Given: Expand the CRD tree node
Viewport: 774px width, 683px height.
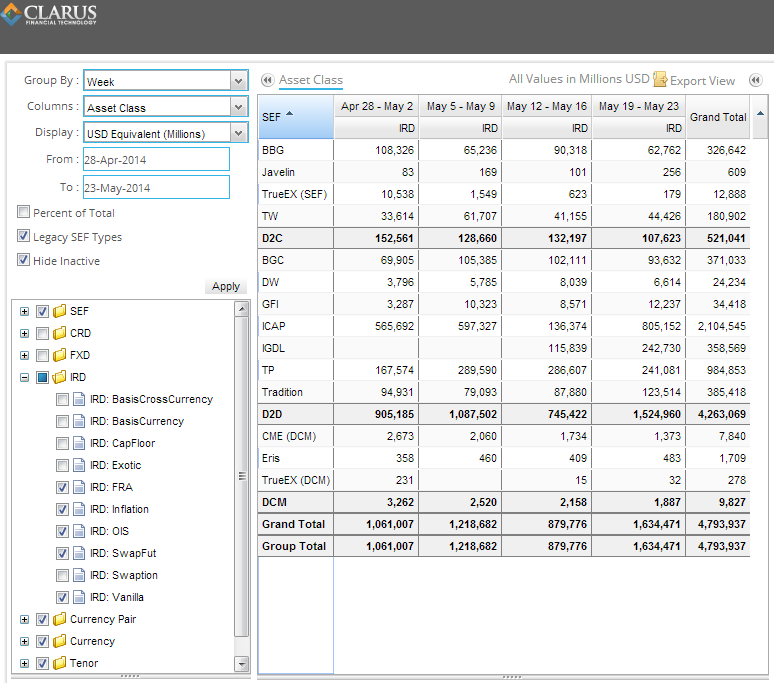Looking at the screenshot, I should click(24, 334).
